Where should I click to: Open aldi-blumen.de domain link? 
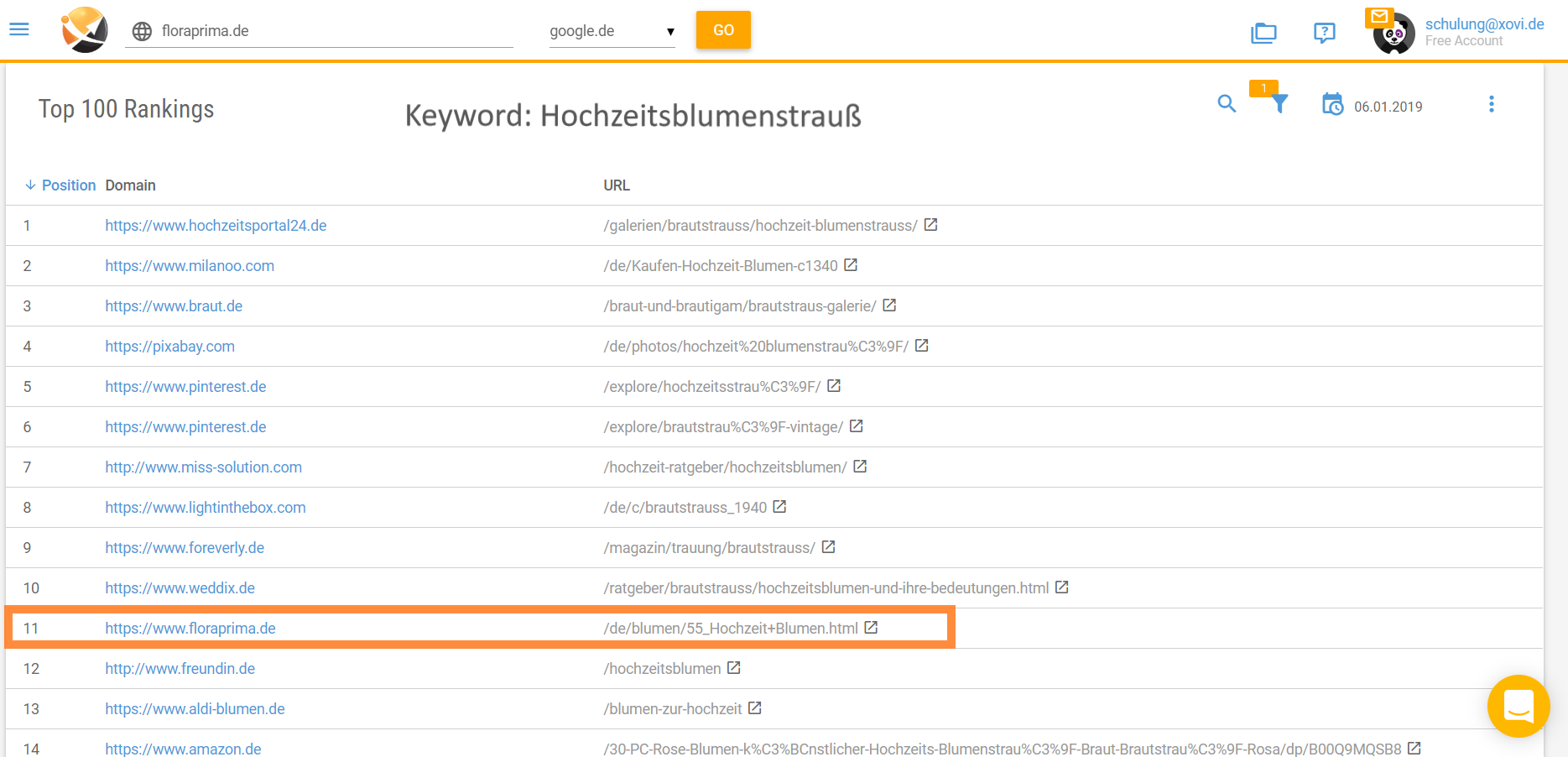tap(195, 709)
